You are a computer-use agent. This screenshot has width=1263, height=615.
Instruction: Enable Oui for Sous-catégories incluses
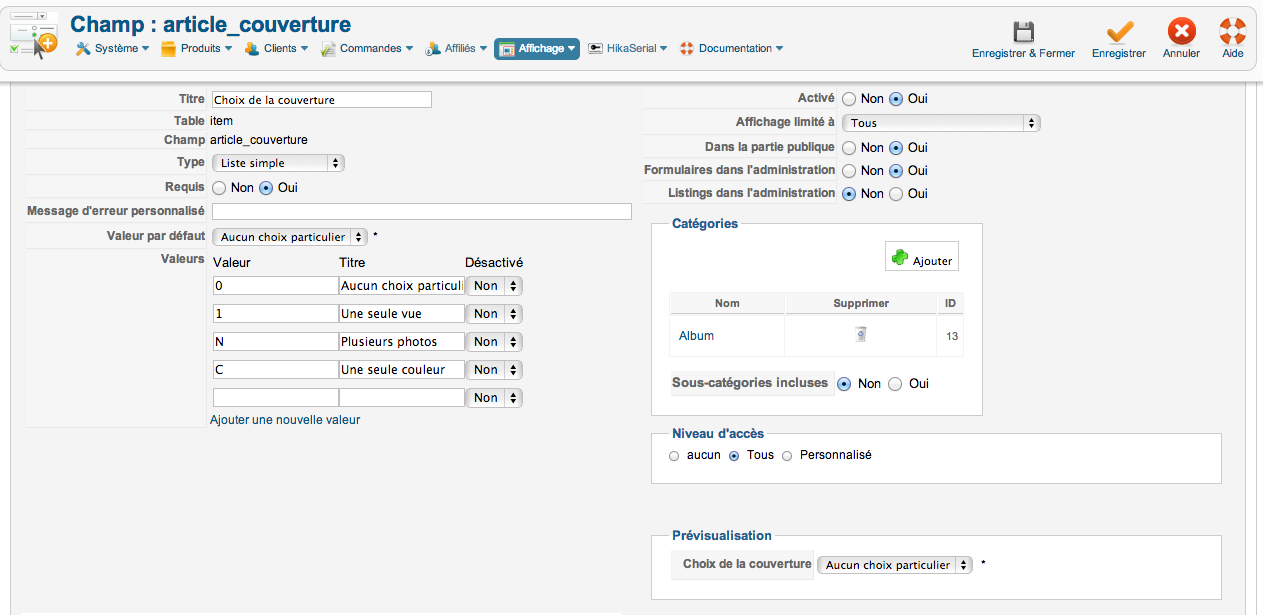pyautogui.click(x=895, y=384)
